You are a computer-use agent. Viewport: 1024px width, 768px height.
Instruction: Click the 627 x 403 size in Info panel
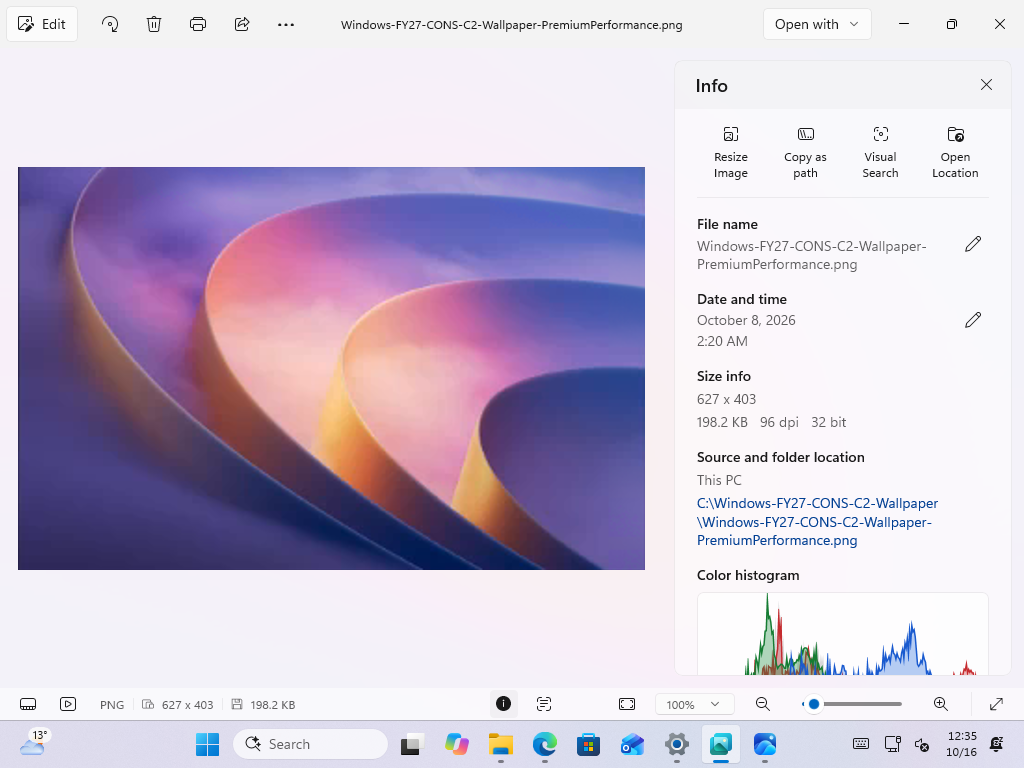pyautogui.click(x=726, y=399)
